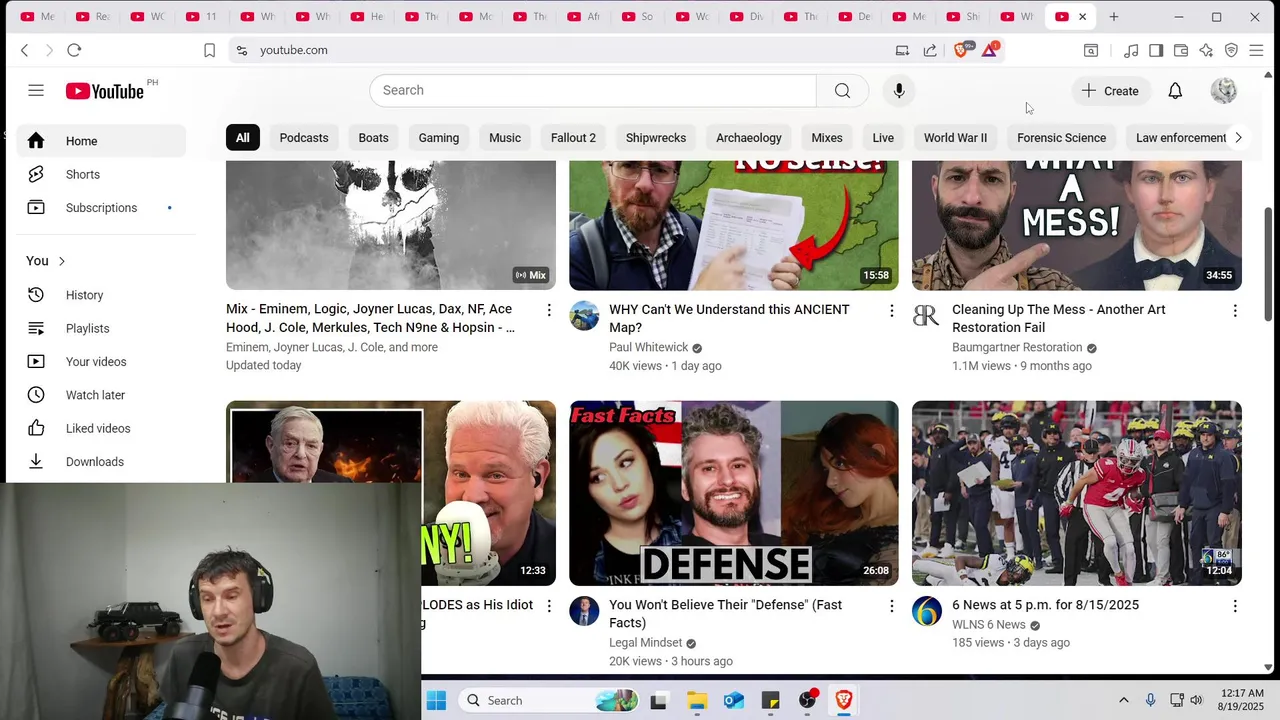The height and width of the screenshot is (720, 1280).
Task: Open Brave VPN shield icon
Action: point(1231,50)
